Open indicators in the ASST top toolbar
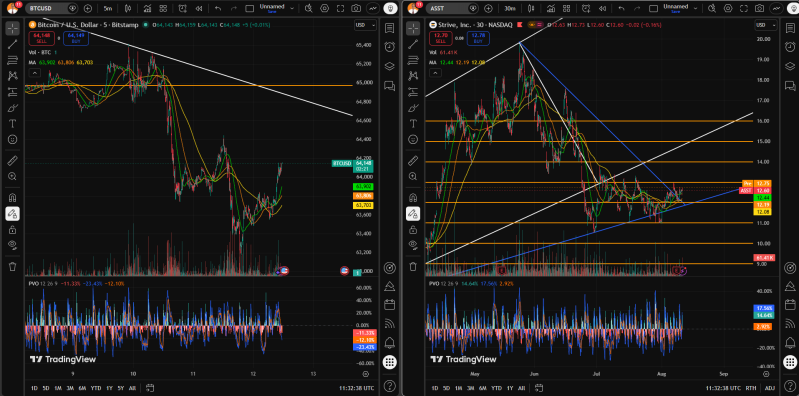 click(x=549, y=8)
